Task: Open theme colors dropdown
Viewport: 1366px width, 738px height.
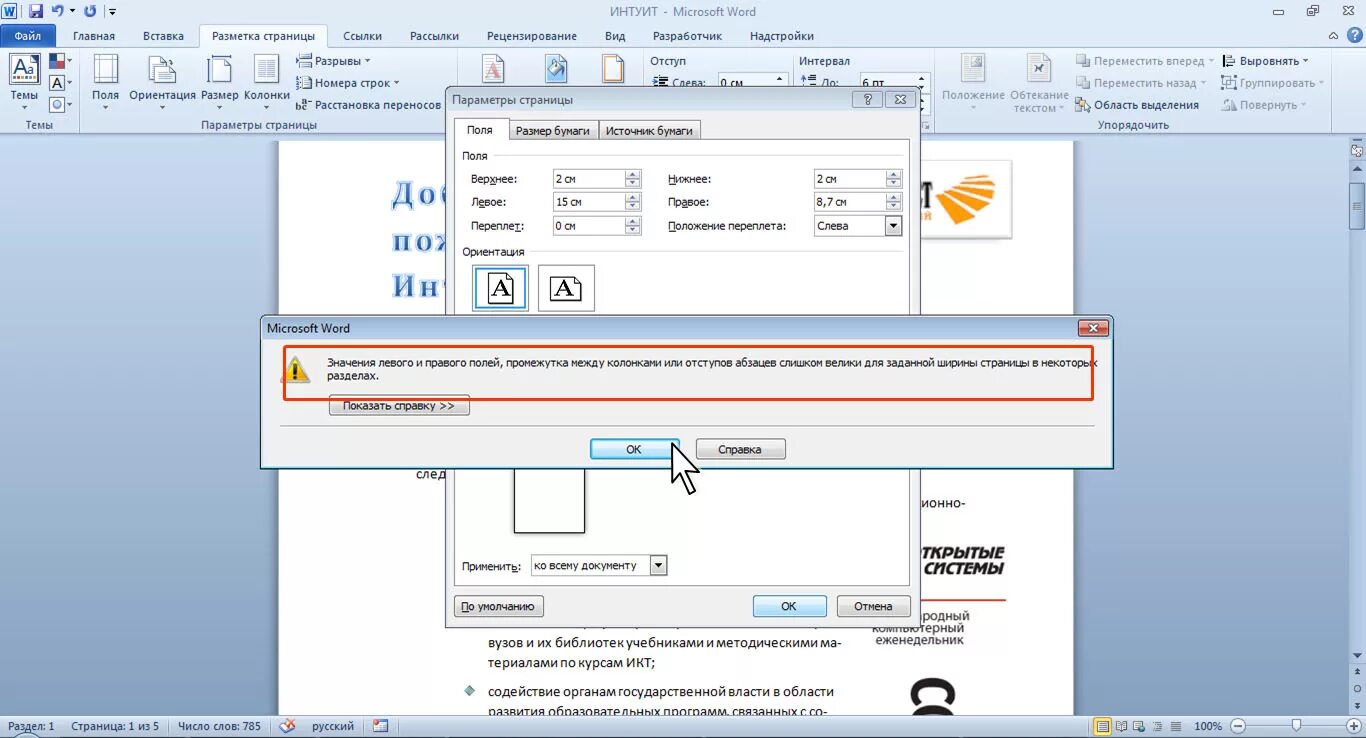Action: (58, 62)
